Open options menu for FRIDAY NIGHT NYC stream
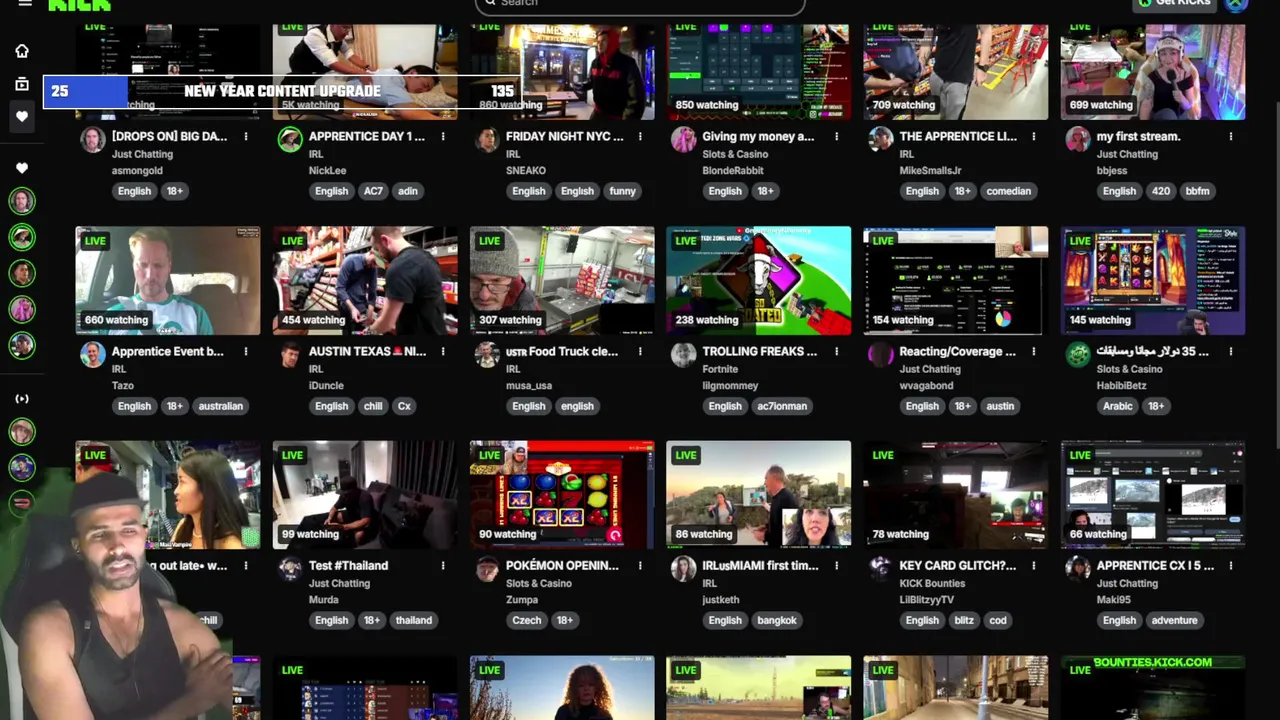 [x=640, y=136]
